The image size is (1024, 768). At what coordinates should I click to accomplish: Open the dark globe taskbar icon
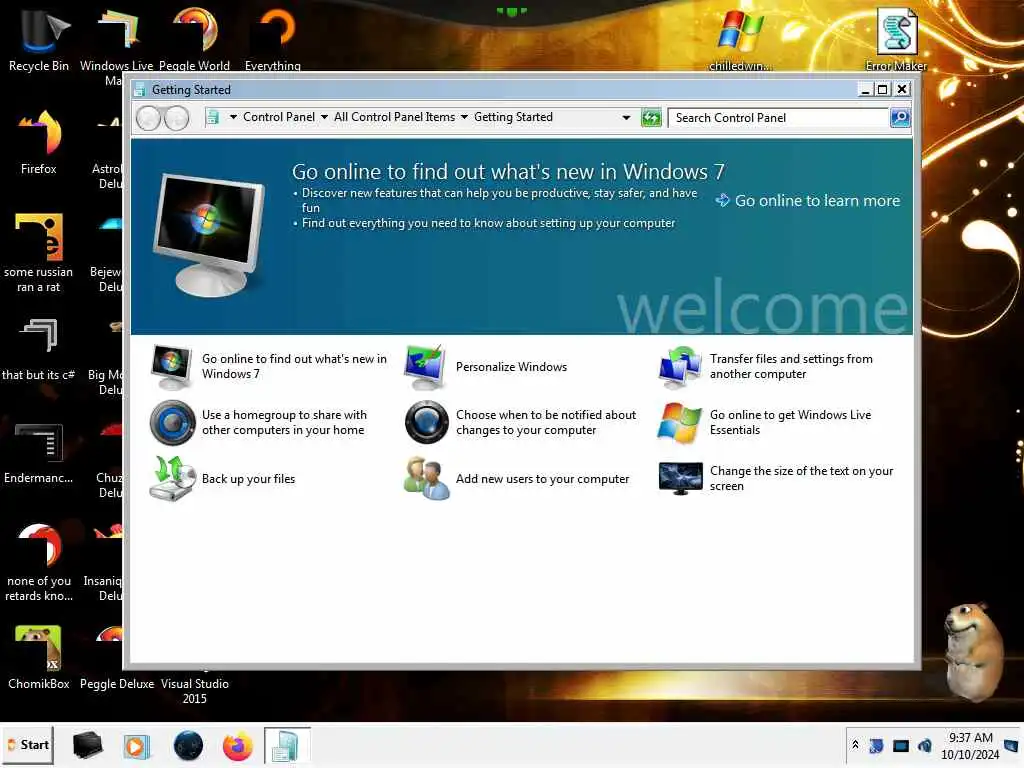[188, 745]
